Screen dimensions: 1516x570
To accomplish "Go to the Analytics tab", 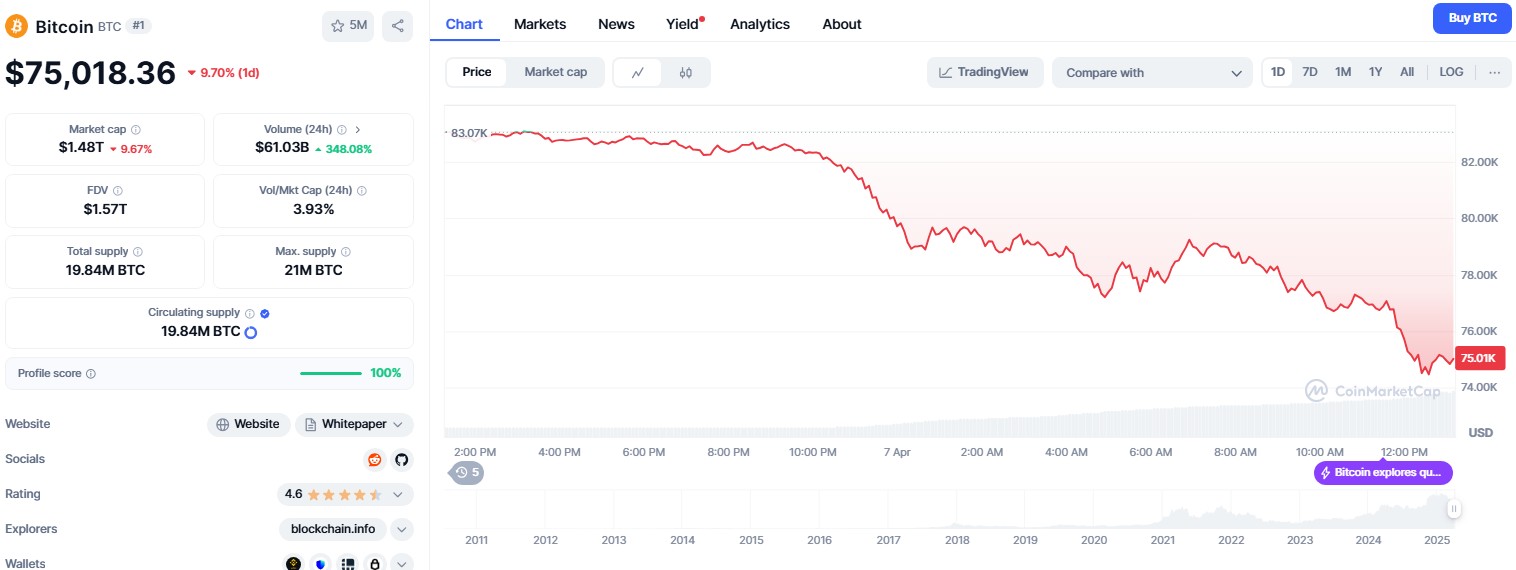I will pos(760,24).
